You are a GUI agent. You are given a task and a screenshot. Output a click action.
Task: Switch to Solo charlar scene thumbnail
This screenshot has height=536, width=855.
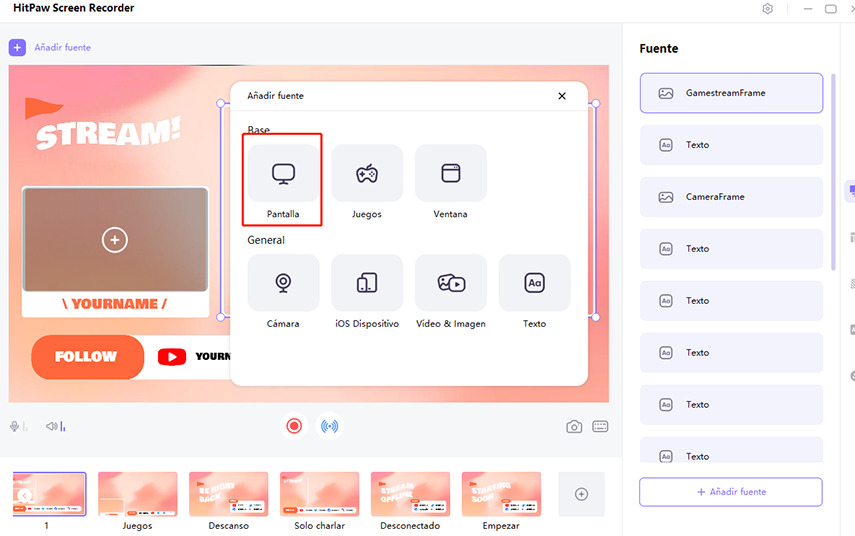pyautogui.click(x=320, y=494)
